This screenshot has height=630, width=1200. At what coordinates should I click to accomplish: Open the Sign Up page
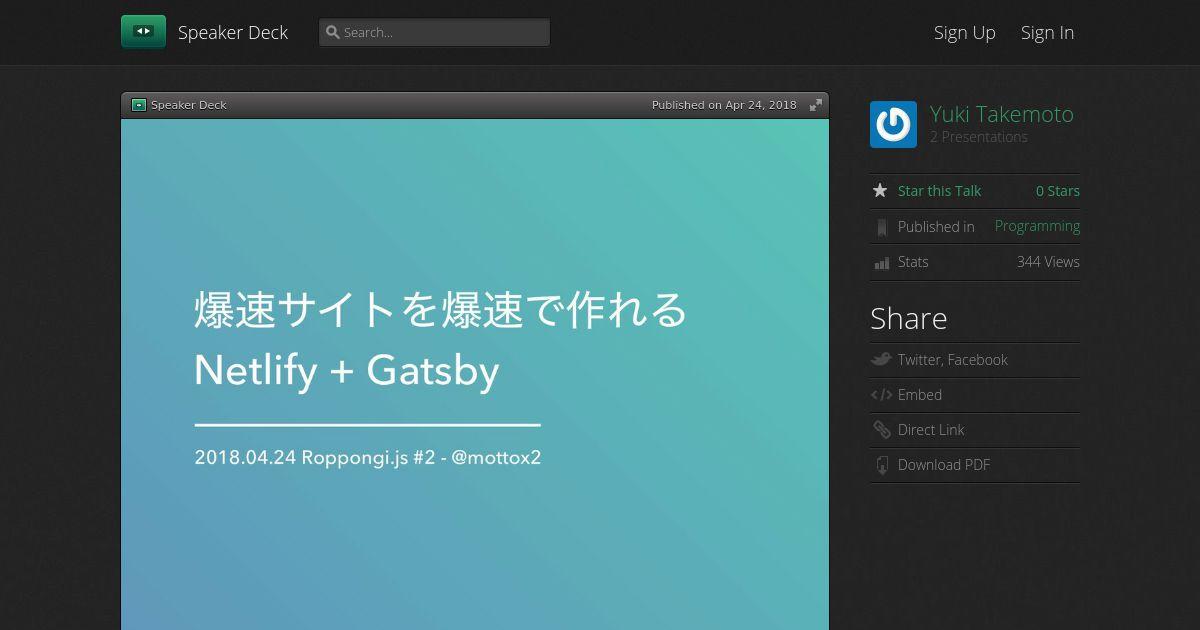(x=965, y=32)
